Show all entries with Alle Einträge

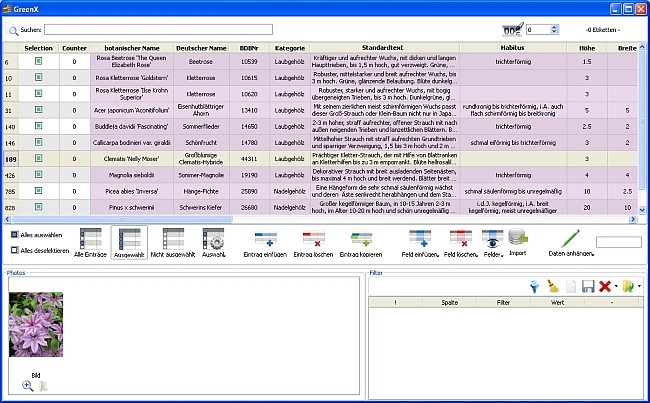90,243
